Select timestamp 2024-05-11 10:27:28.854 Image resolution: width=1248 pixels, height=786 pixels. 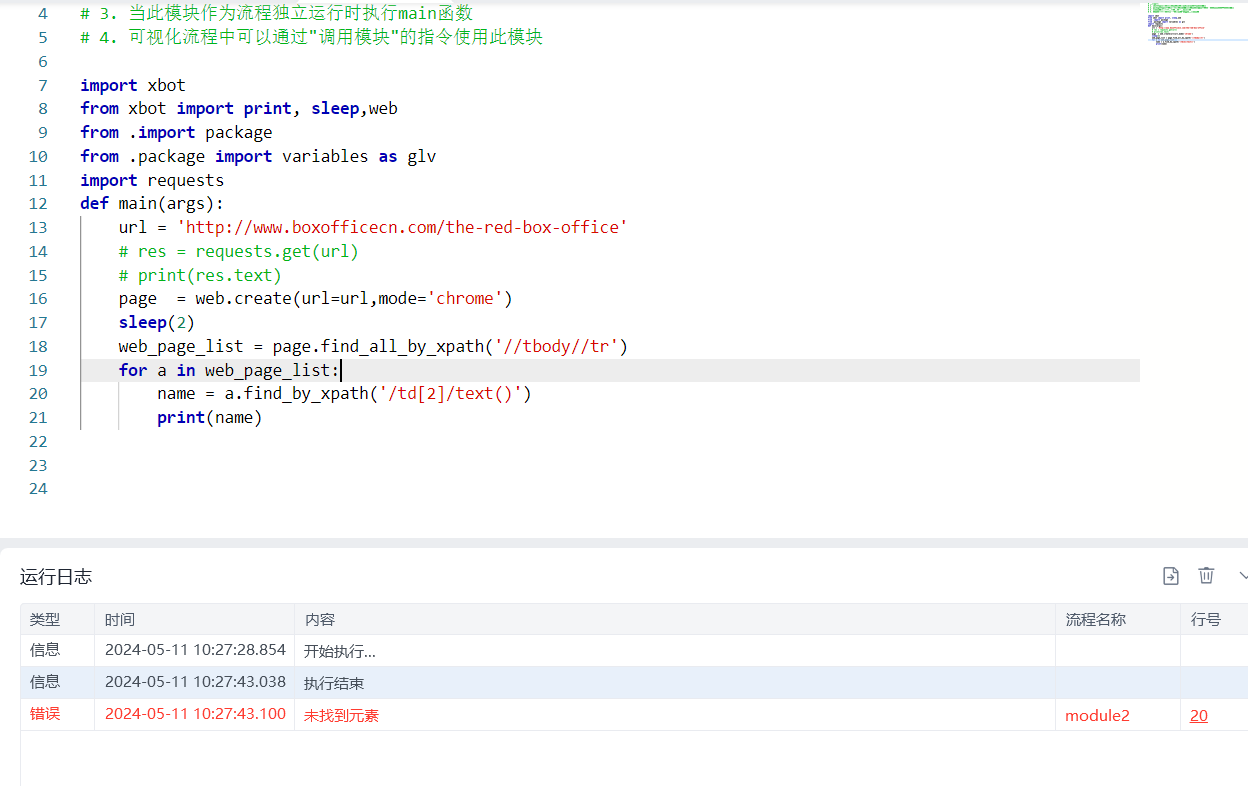(x=195, y=650)
